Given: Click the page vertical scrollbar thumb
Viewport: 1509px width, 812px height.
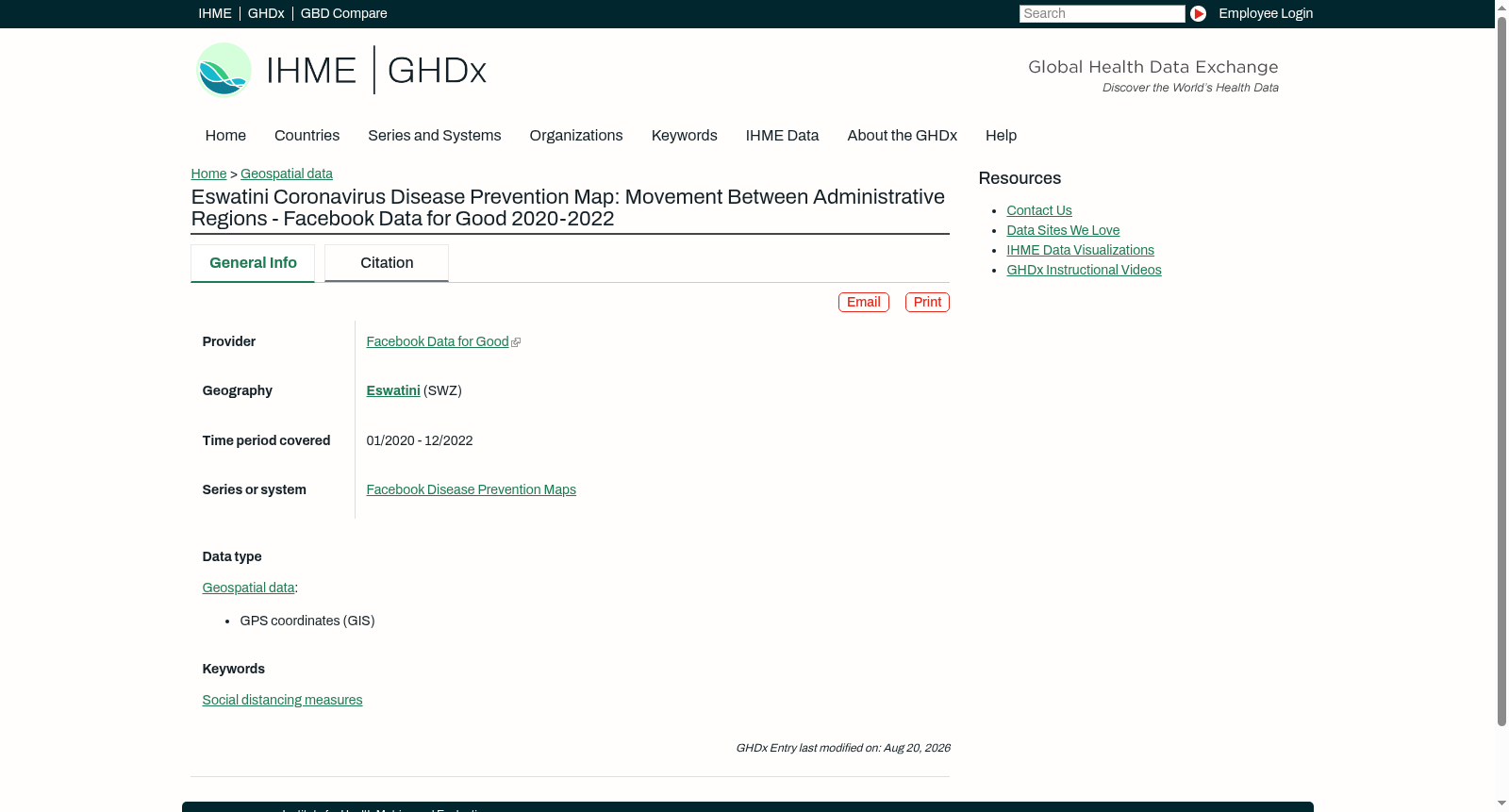Looking at the screenshot, I should [x=1501, y=371].
